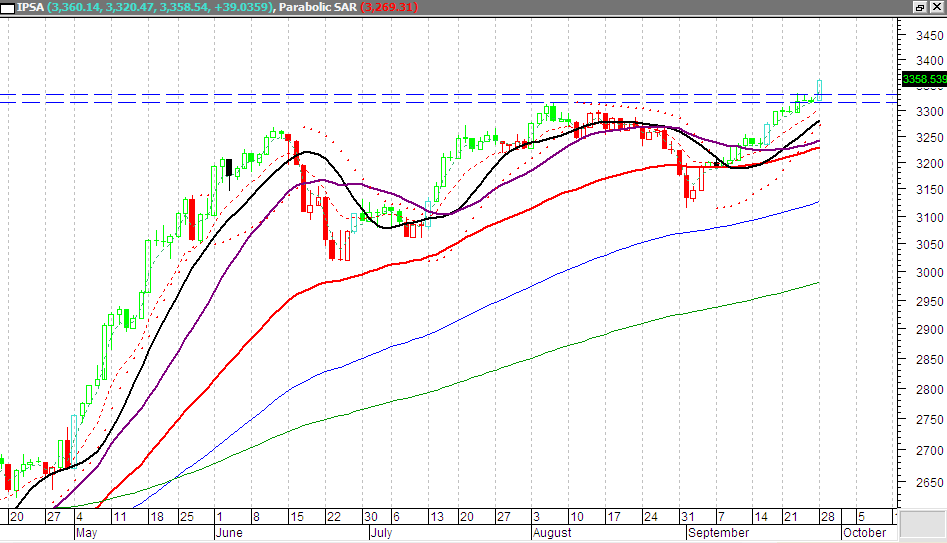Click date 22 on the time axis
This screenshot has height=543, width=947.
[x=333, y=517]
